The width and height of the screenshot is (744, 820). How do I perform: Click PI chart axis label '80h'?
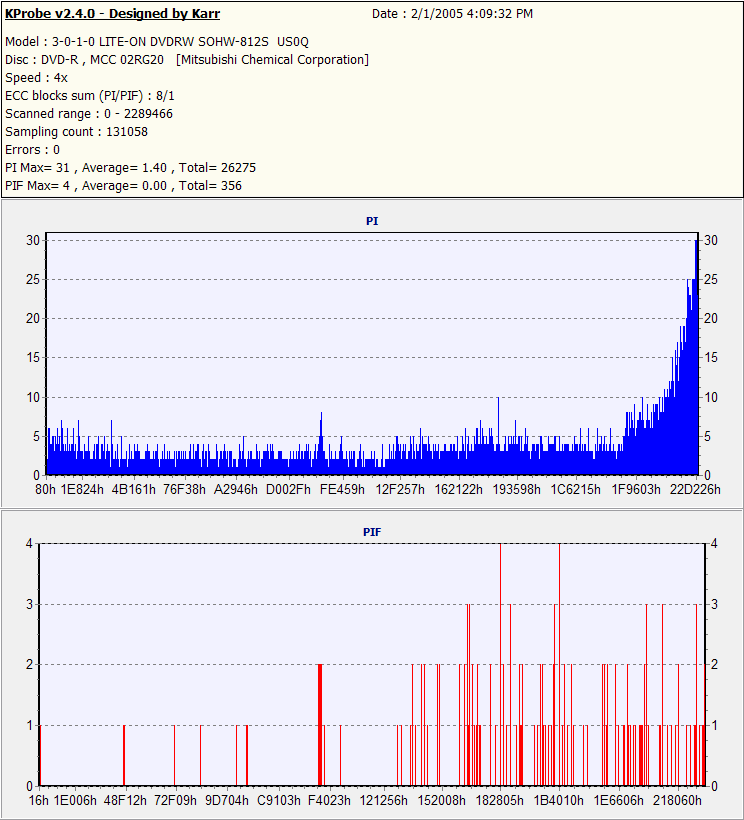(x=45, y=489)
